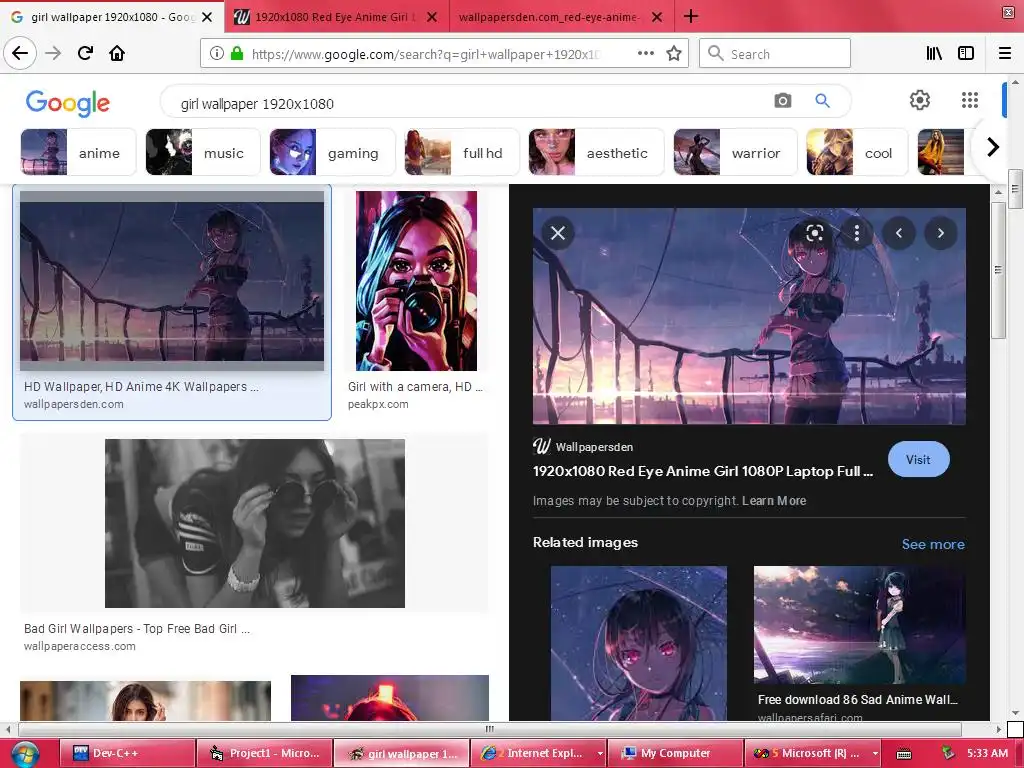Open Girl with a camera result thumbnail
The height and width of the screenshot is (768, 1024).
416,281
